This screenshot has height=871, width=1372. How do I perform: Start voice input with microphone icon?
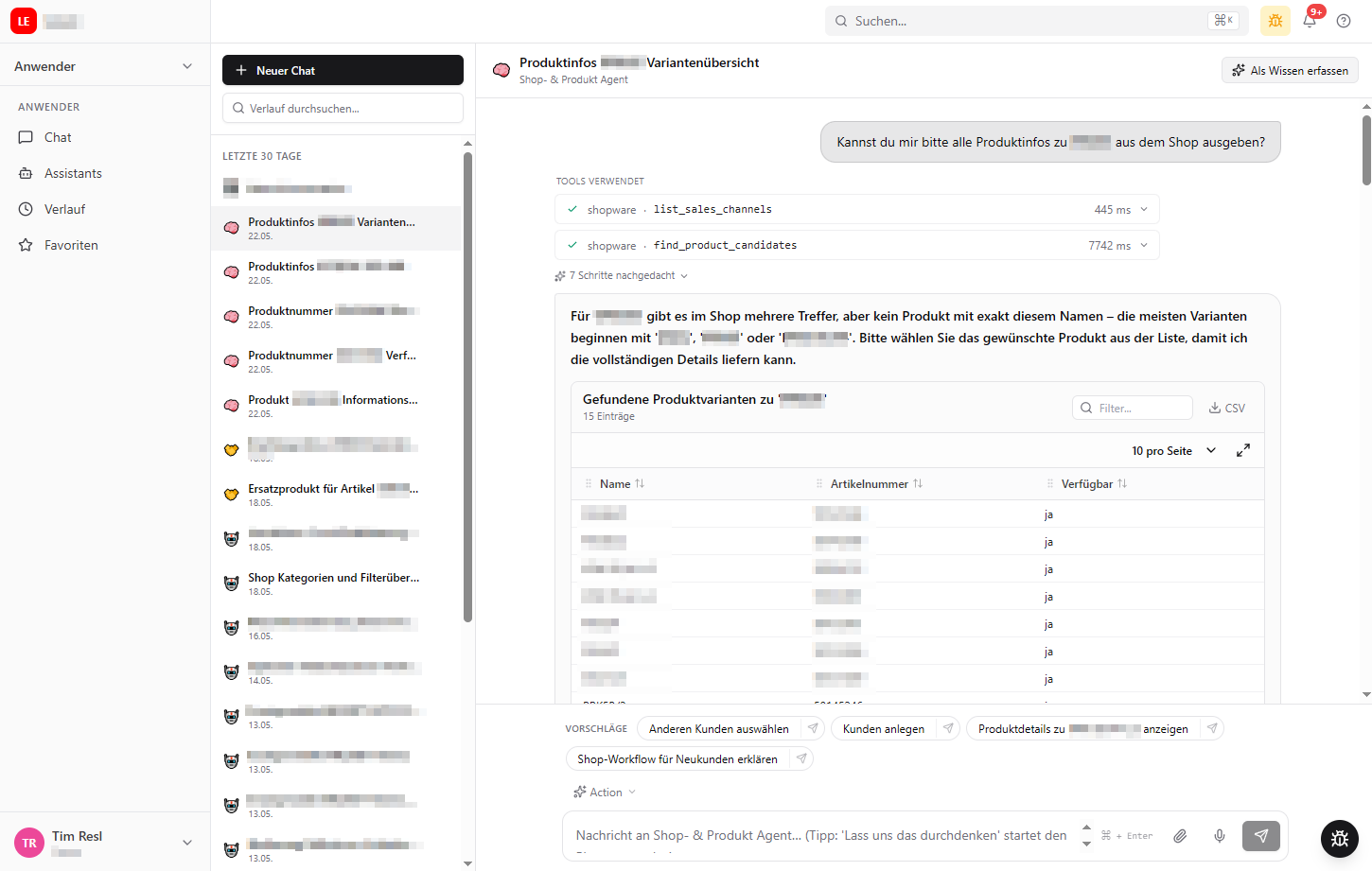[x=1220, y=835]
